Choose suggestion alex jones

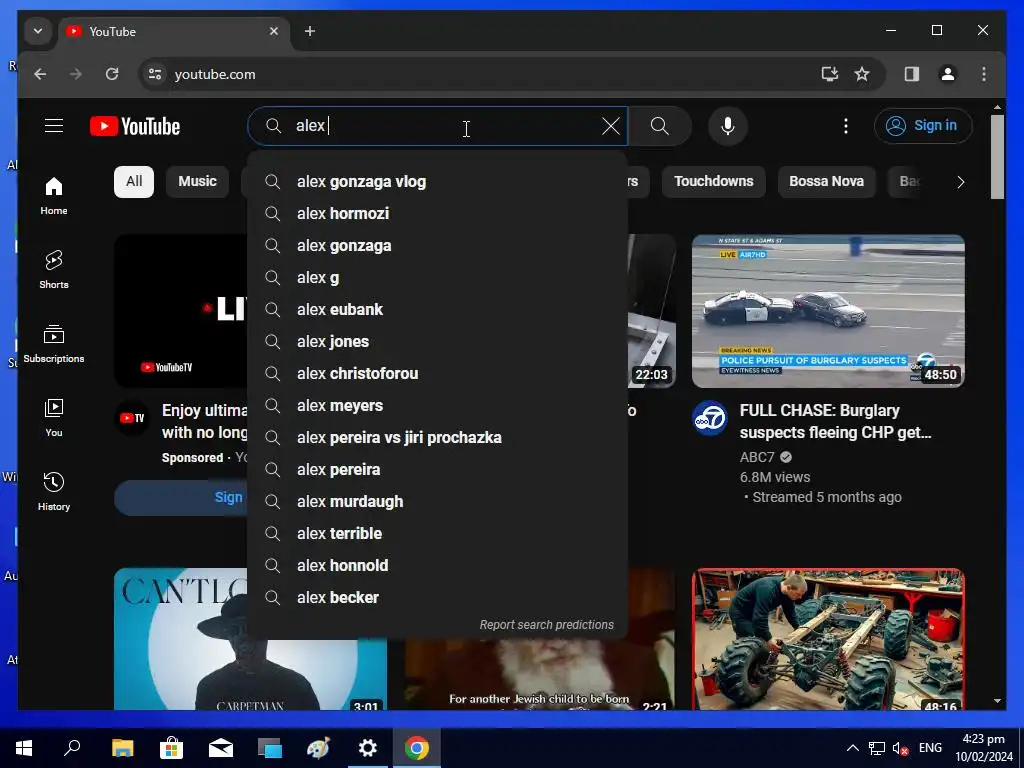[438, 342]
